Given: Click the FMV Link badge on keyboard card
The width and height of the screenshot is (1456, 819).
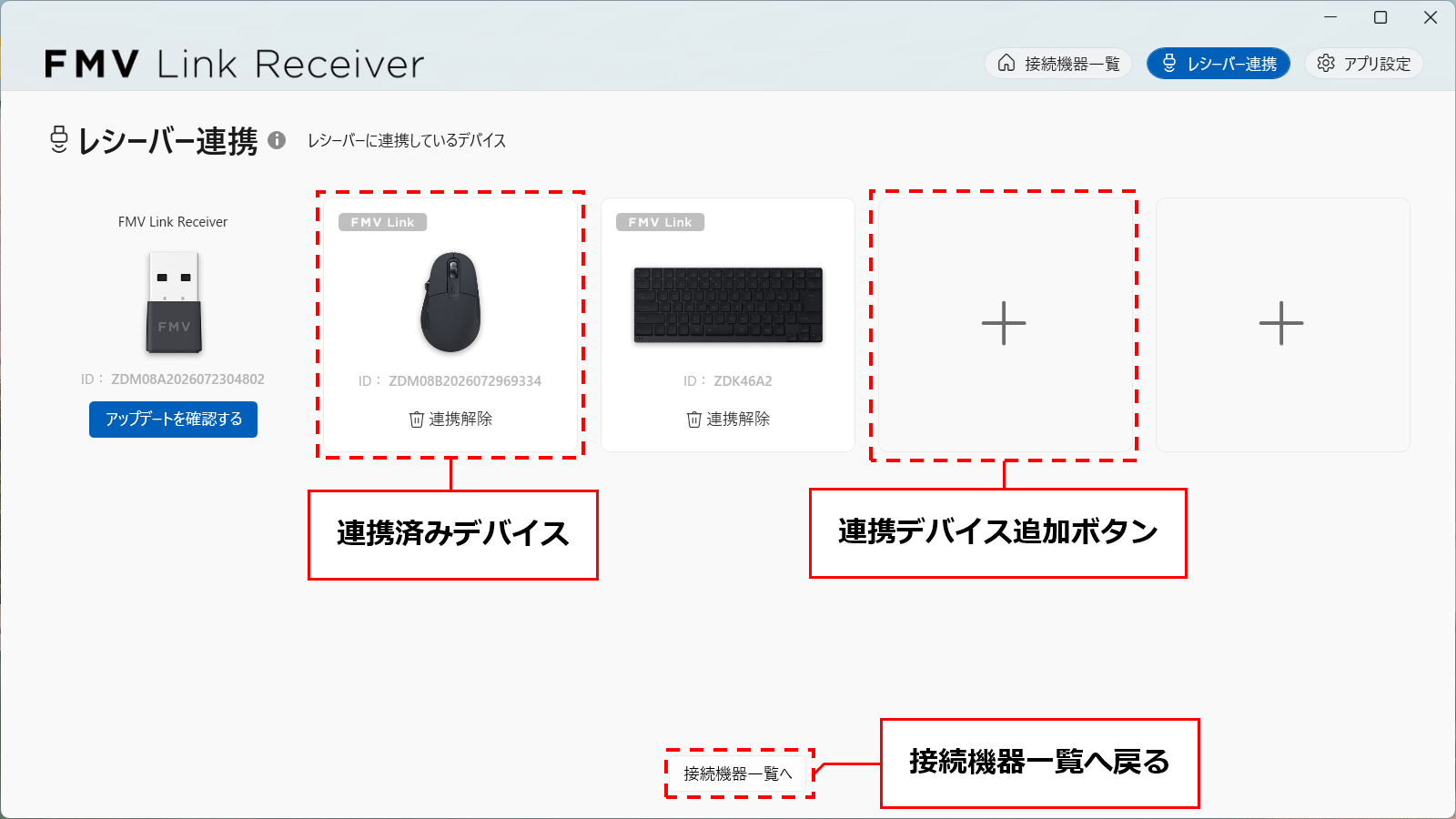Looking at the screenshot, I should coord(660,222).
